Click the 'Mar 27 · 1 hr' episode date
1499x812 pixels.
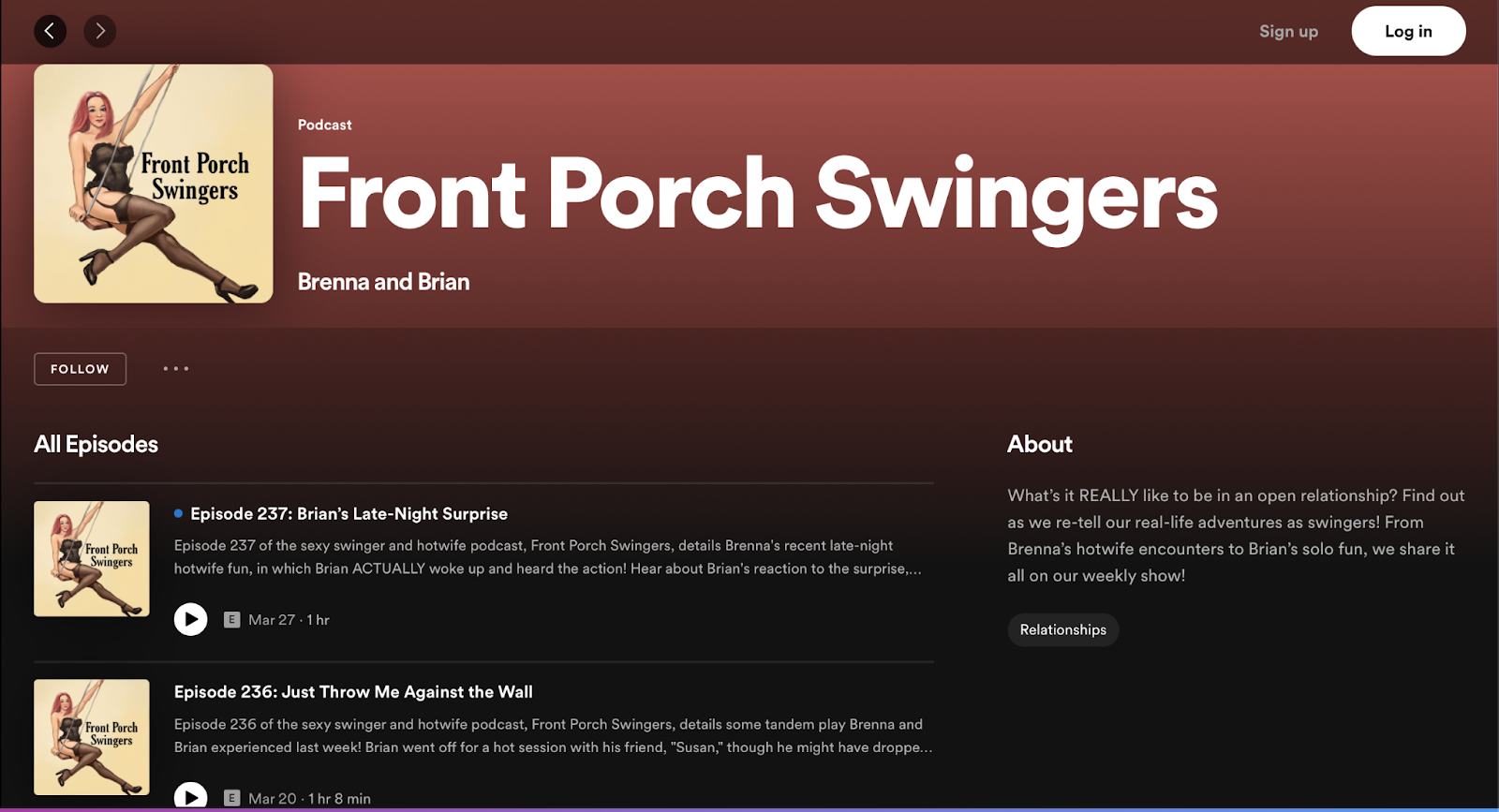point(289,620)
